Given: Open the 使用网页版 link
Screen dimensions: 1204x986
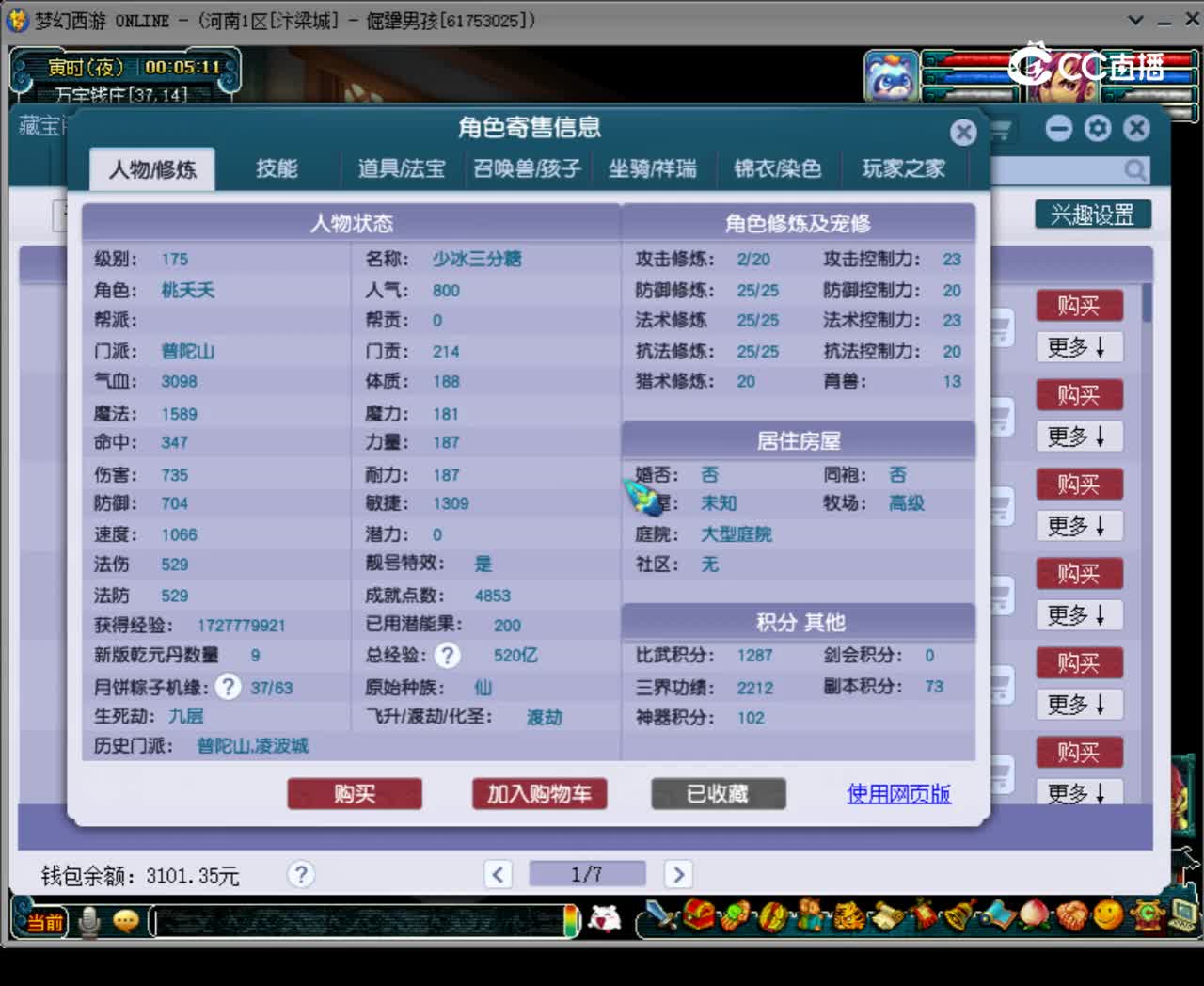Looking at the screenshot, I should (x=898, y=794).
